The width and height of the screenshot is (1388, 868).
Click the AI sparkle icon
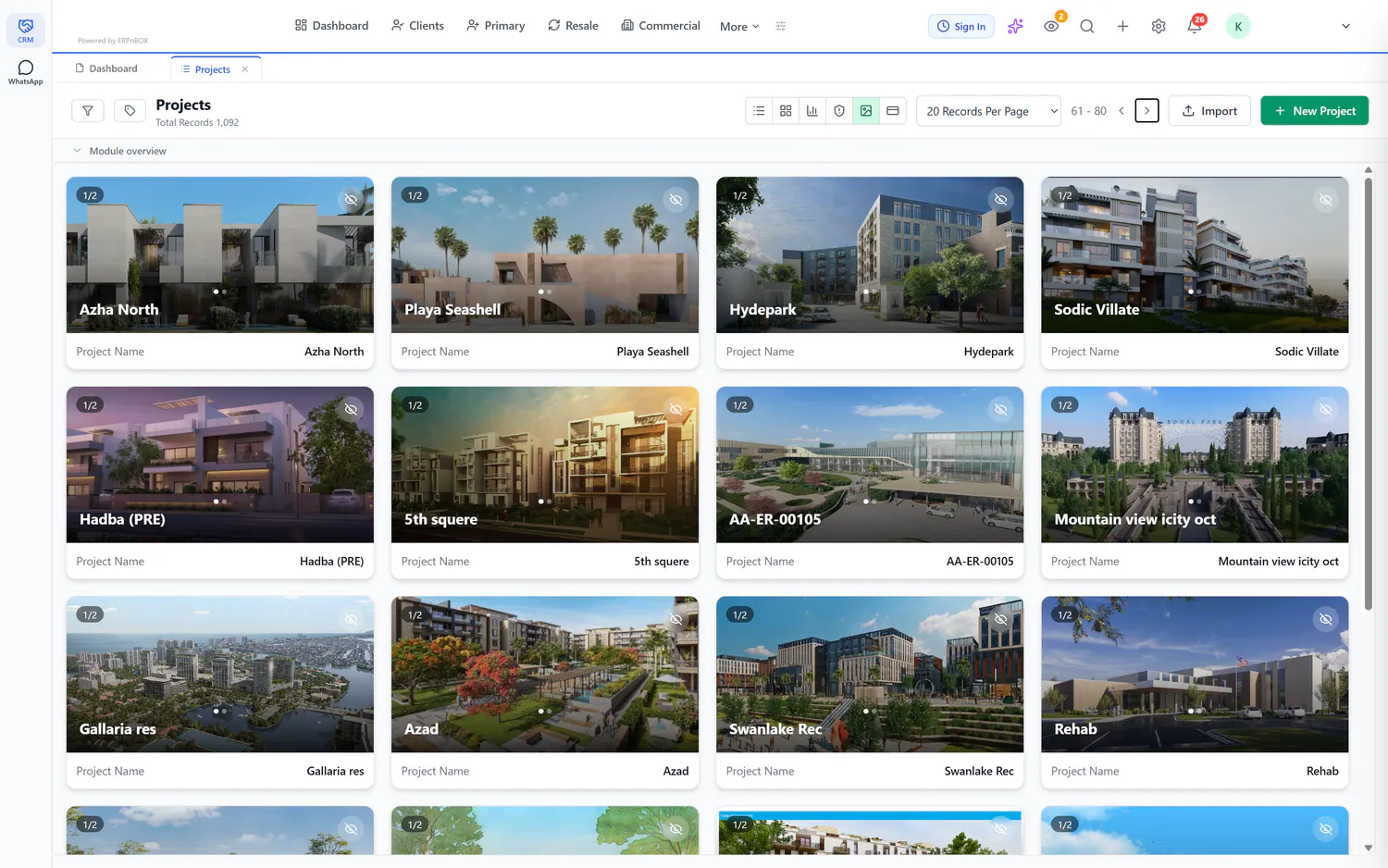coord(1015,26)
